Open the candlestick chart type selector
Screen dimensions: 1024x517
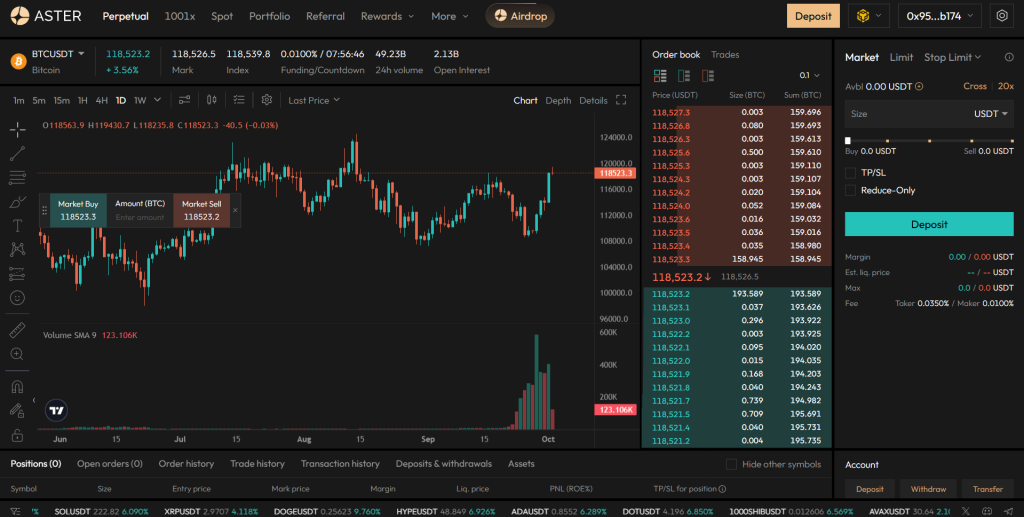click(211, 100)
